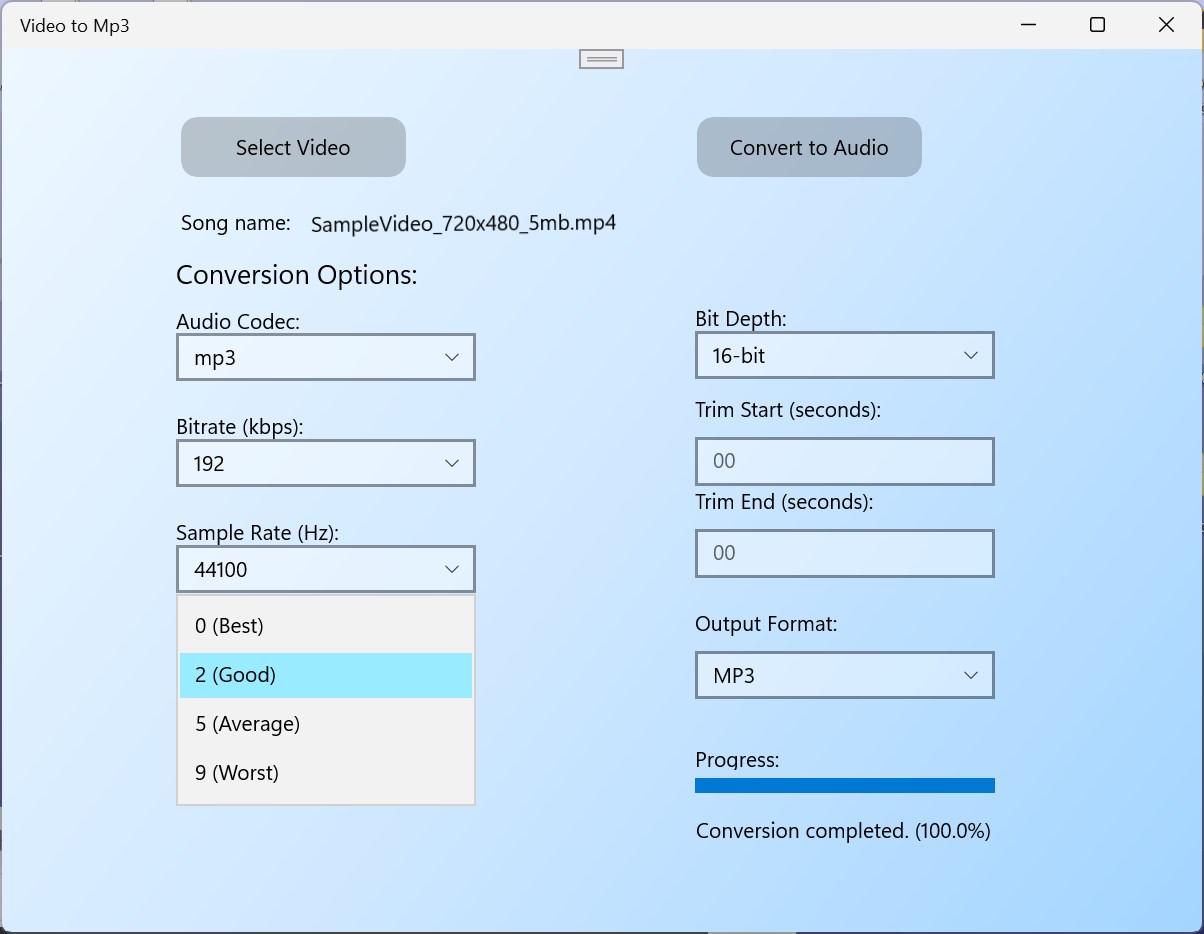
Task: Click the Bit Depth dropdown chevron
Action: coord(968,355)
